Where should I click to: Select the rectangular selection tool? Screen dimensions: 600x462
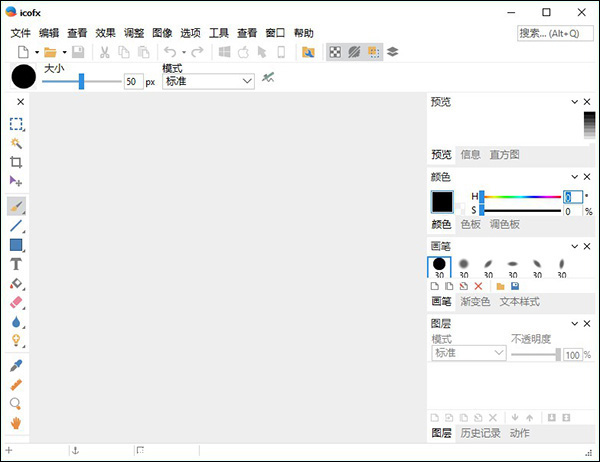pyautogui.click(x=16, y=124)
